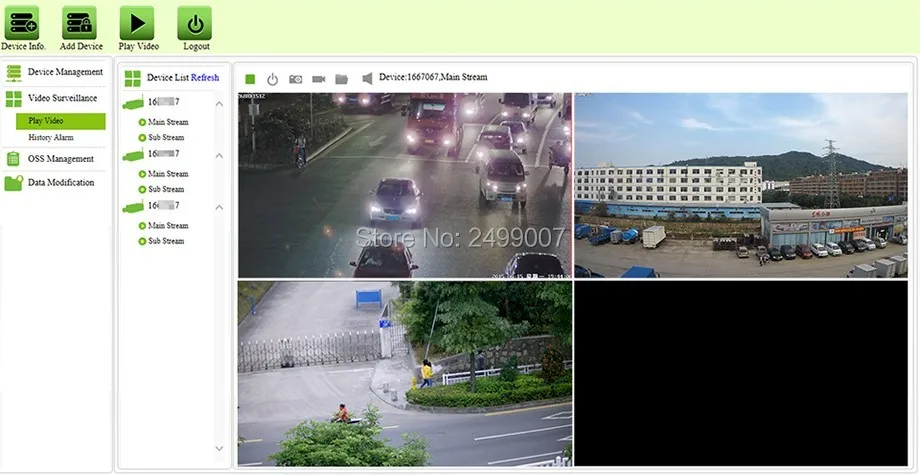
Task: Click the second device camera icon
Action: pos(133,155)
